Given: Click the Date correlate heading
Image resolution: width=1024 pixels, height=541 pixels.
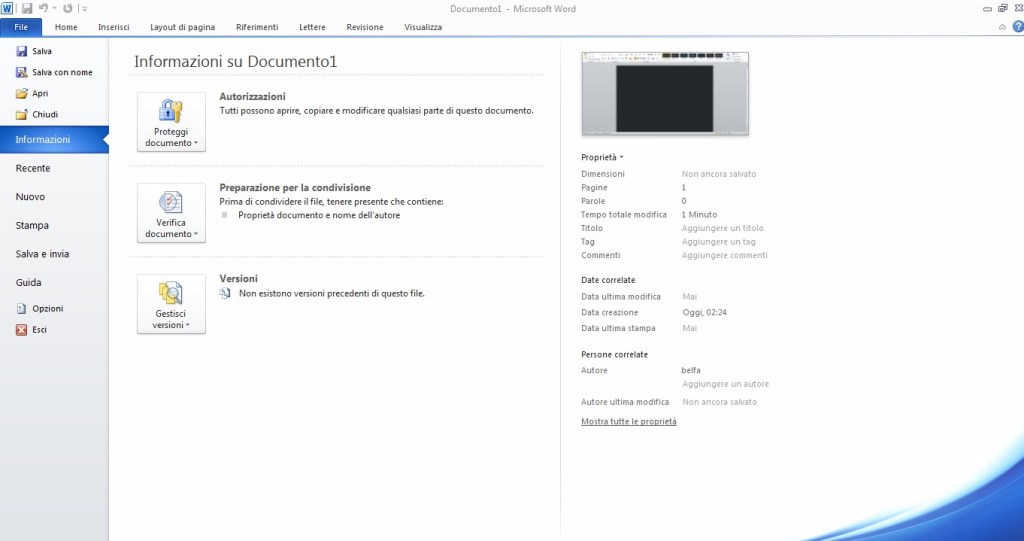Looking at the screenshot, I should (x=607, y=280).
